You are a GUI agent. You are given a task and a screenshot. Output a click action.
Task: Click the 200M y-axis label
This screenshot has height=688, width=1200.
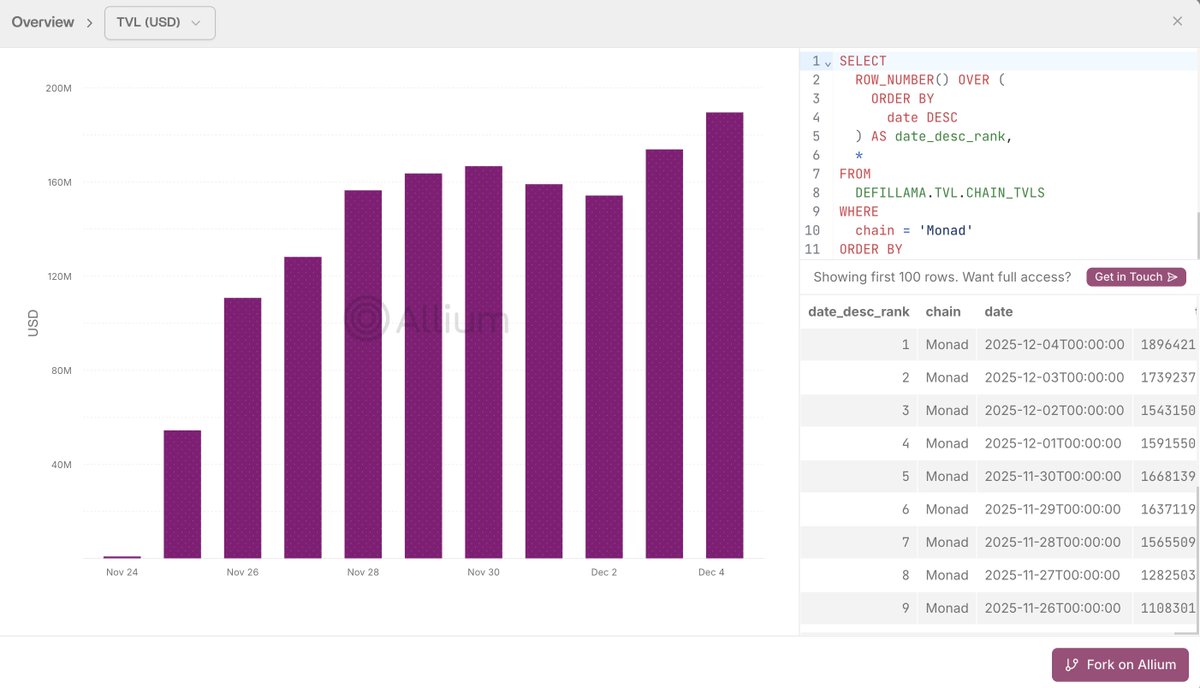coord(58,88)
